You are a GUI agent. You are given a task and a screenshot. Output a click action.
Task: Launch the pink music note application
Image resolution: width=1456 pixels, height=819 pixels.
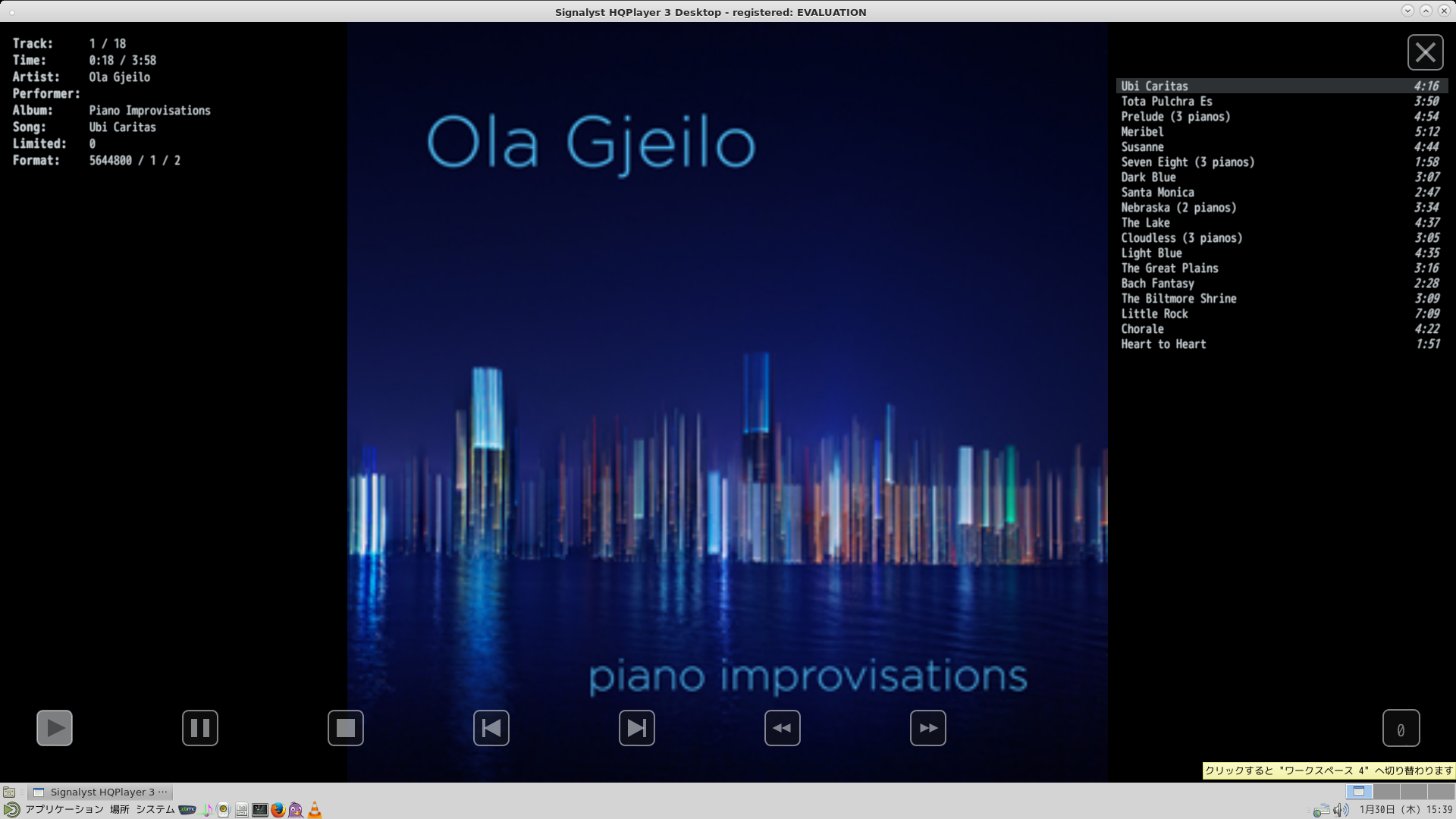[x=206, y=810]
